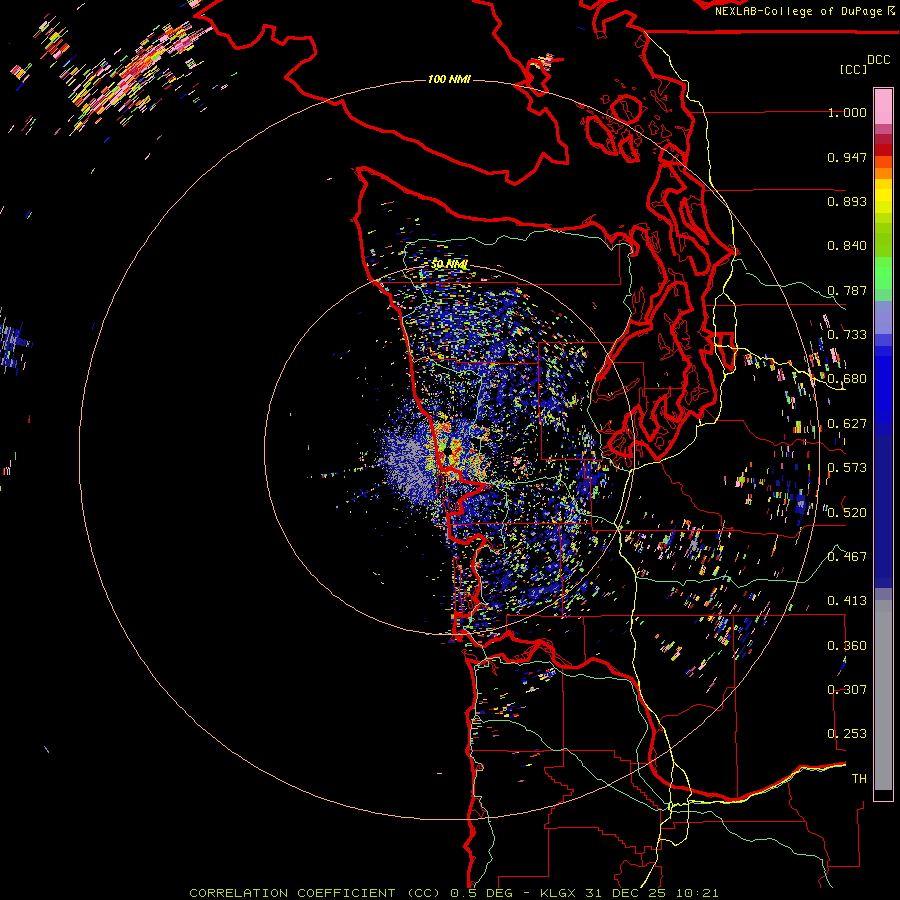
Task: Click the 0.360 scale value
Action: pyautogui.click(x=847, y=646)
